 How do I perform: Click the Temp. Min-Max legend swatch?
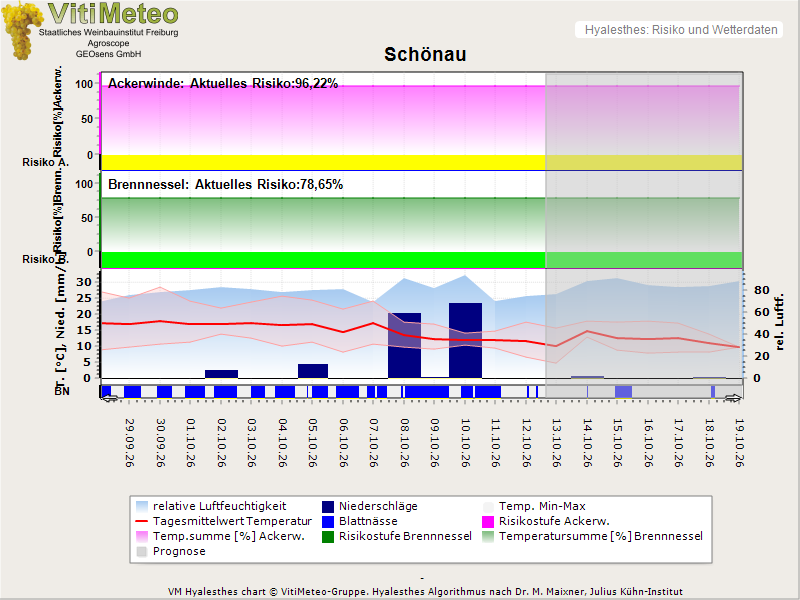(488, 507)
